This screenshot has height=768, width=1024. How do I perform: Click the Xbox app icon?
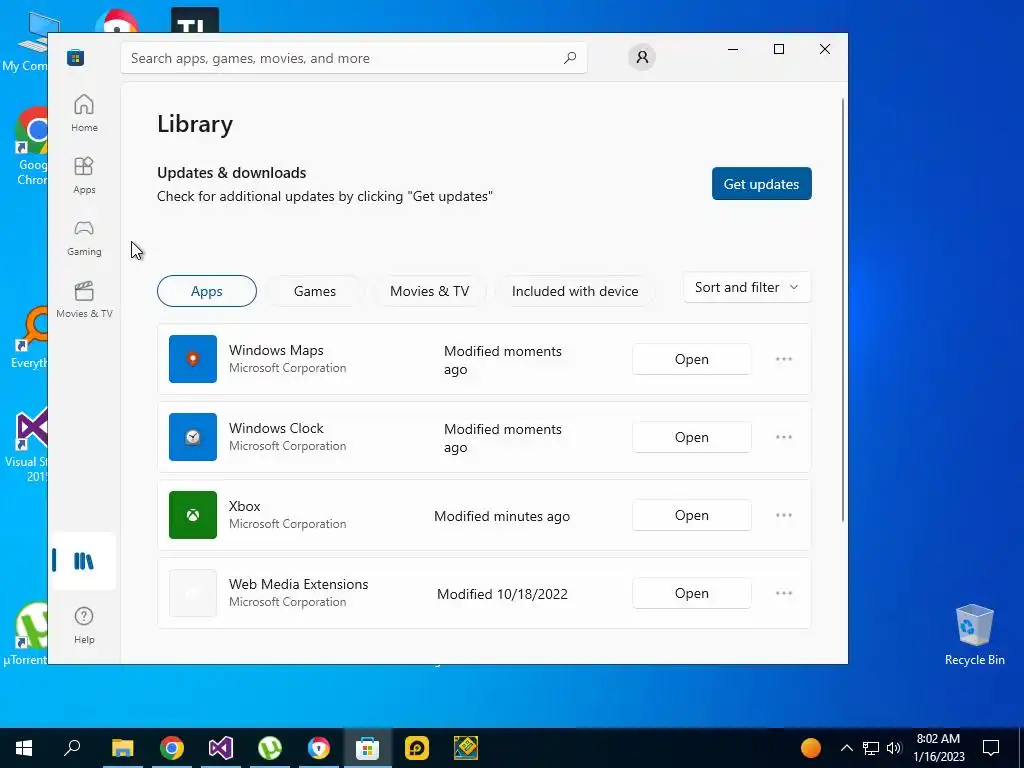193,515
